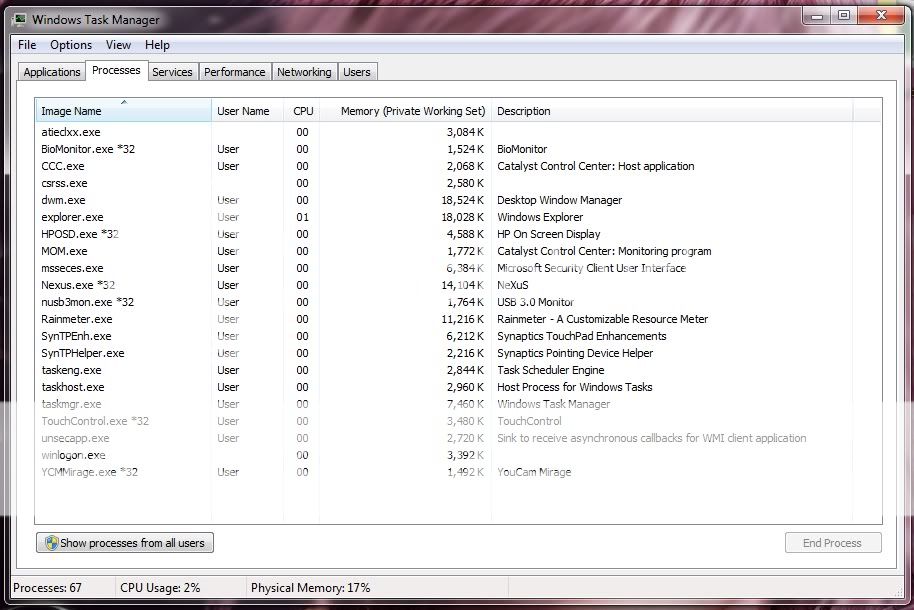This screenshot has width=914, height=610.
Task: Maximize the Task Manager window
Action: [x=844, y=15]
